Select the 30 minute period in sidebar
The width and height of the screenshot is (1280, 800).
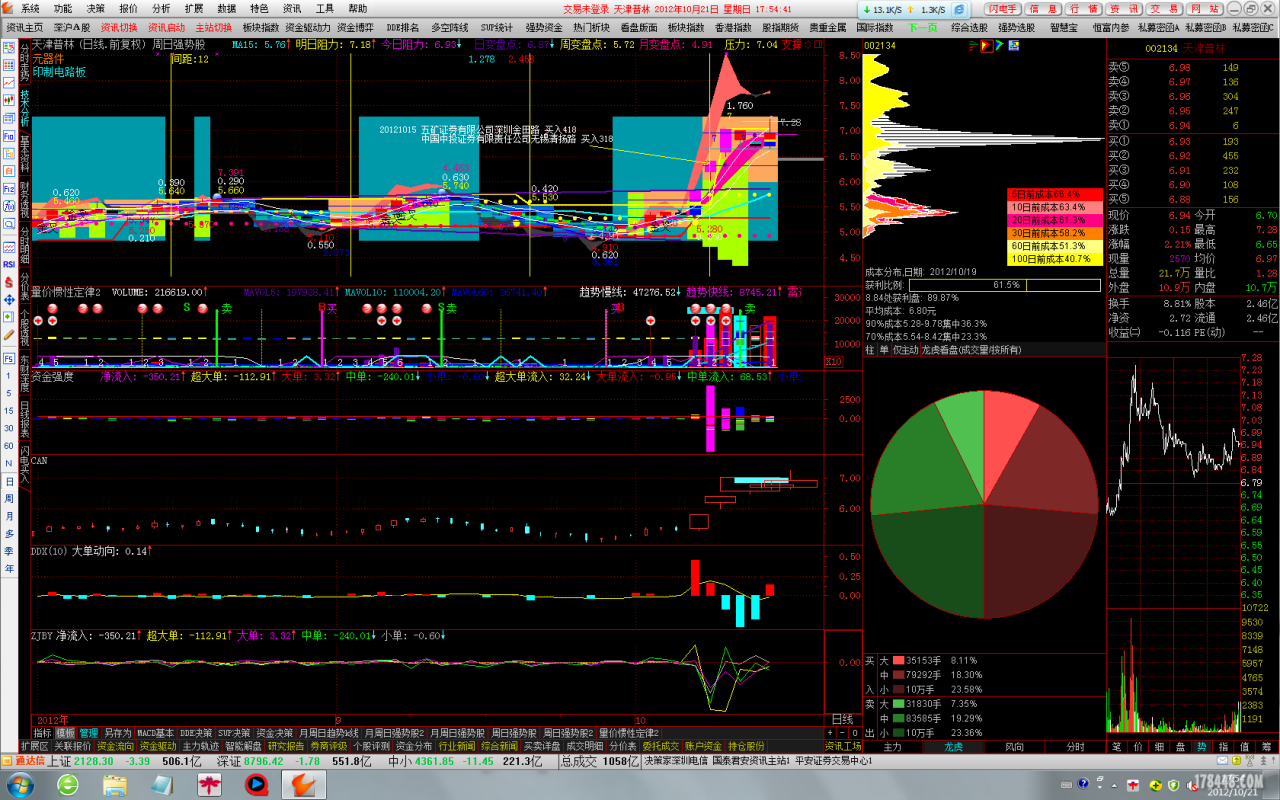(x=9, y=429)
